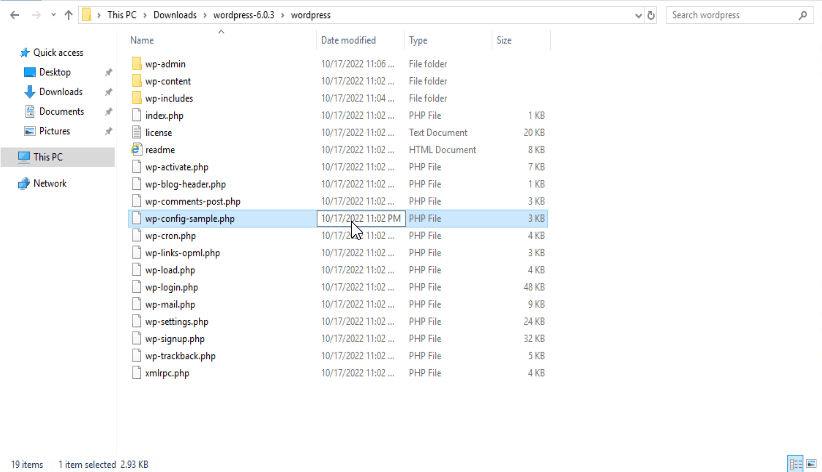This screenshot has width=822, height=472.
Task: Click the pin icon beside Desktop
Action: pos(109,72)
